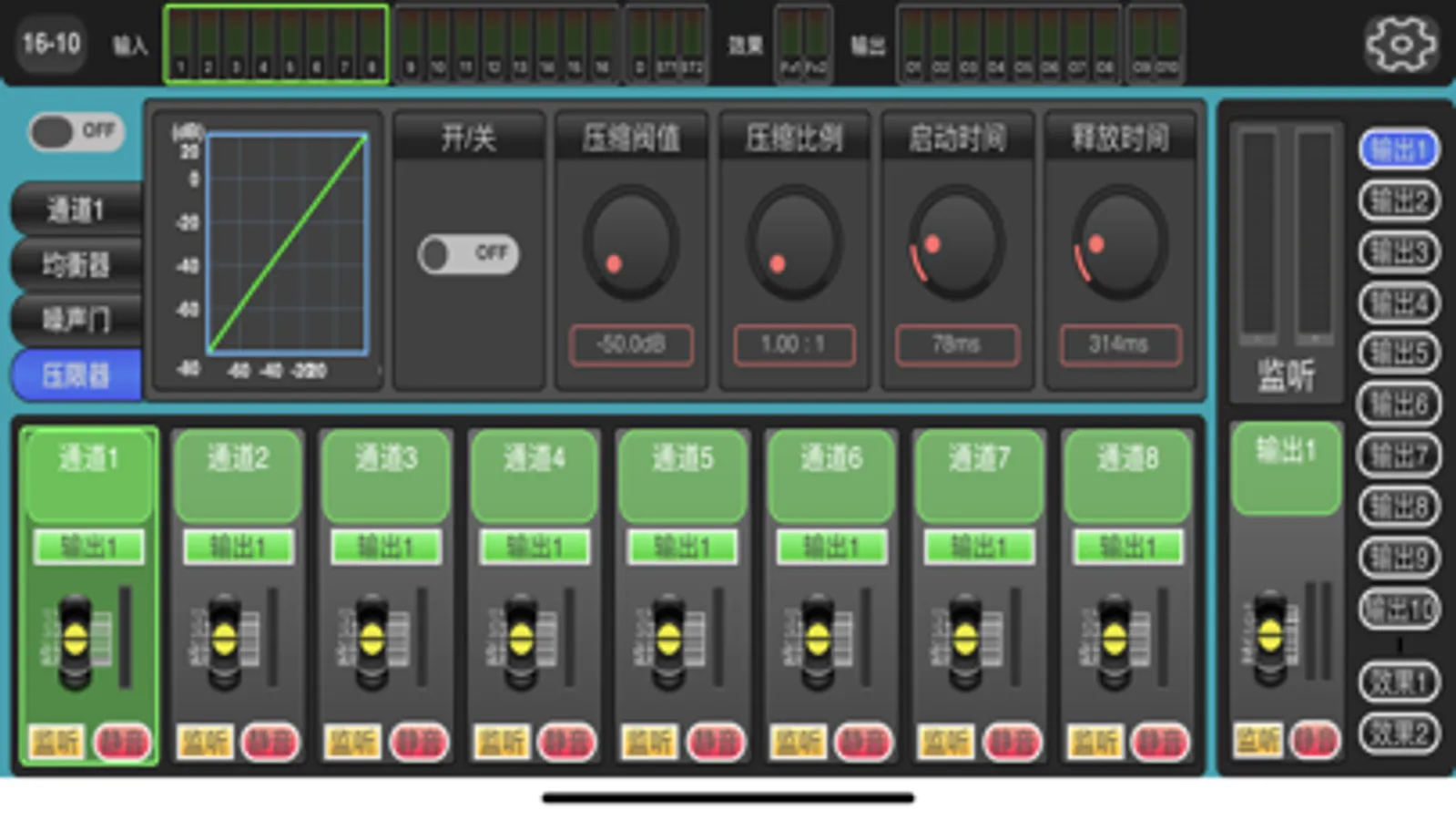Select the 通道5 channel name button
The height and width of the screenshot is (820, 1456).
click(x=684, y=476)
